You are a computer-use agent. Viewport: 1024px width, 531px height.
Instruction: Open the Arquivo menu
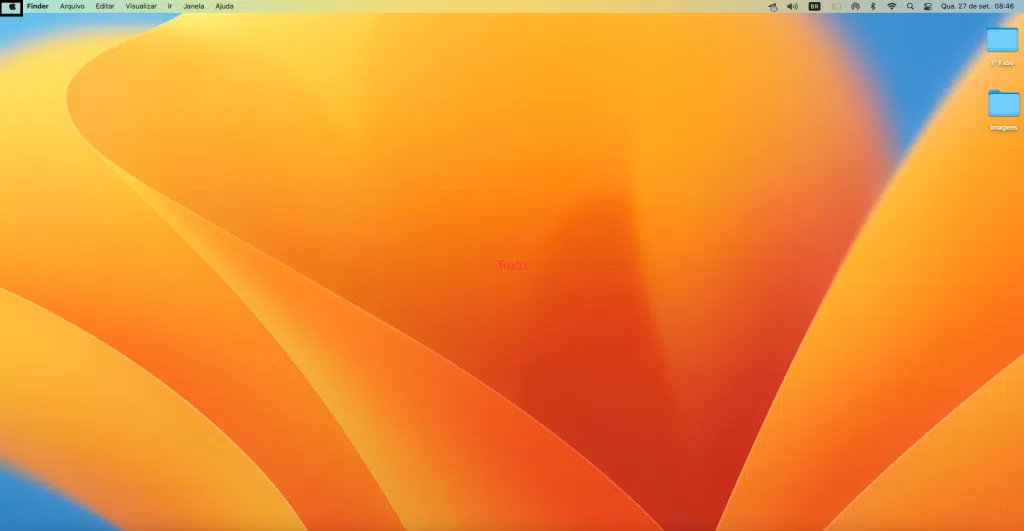click(72, 7)
